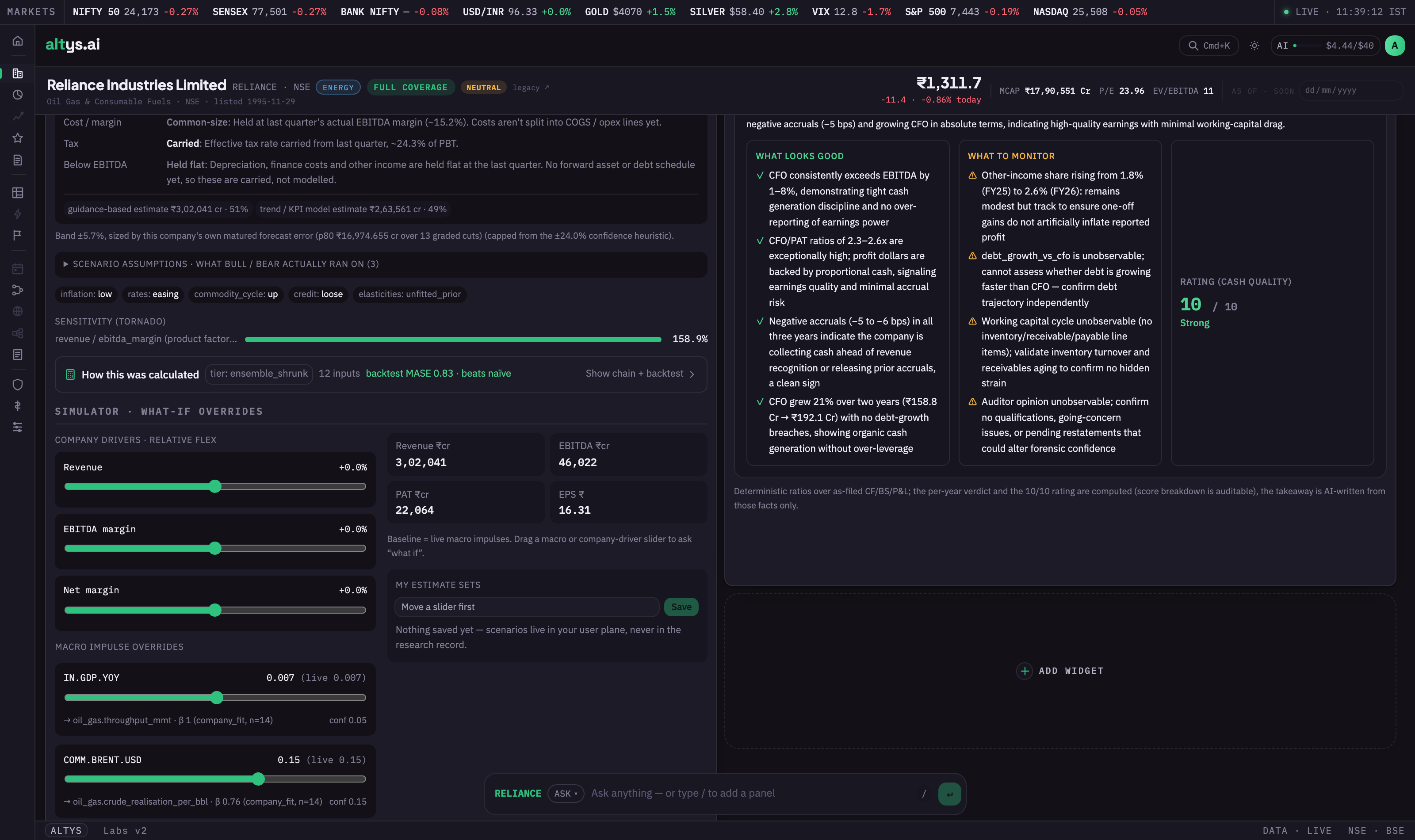Image resolution: width=1415 pixels, height=840 pixels.
Task: Click the SENSEX ticker entry
Action: point(269,12)
